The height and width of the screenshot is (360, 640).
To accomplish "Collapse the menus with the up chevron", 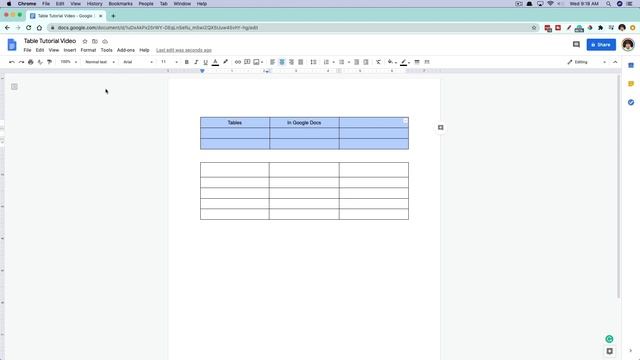I will 615,62.
